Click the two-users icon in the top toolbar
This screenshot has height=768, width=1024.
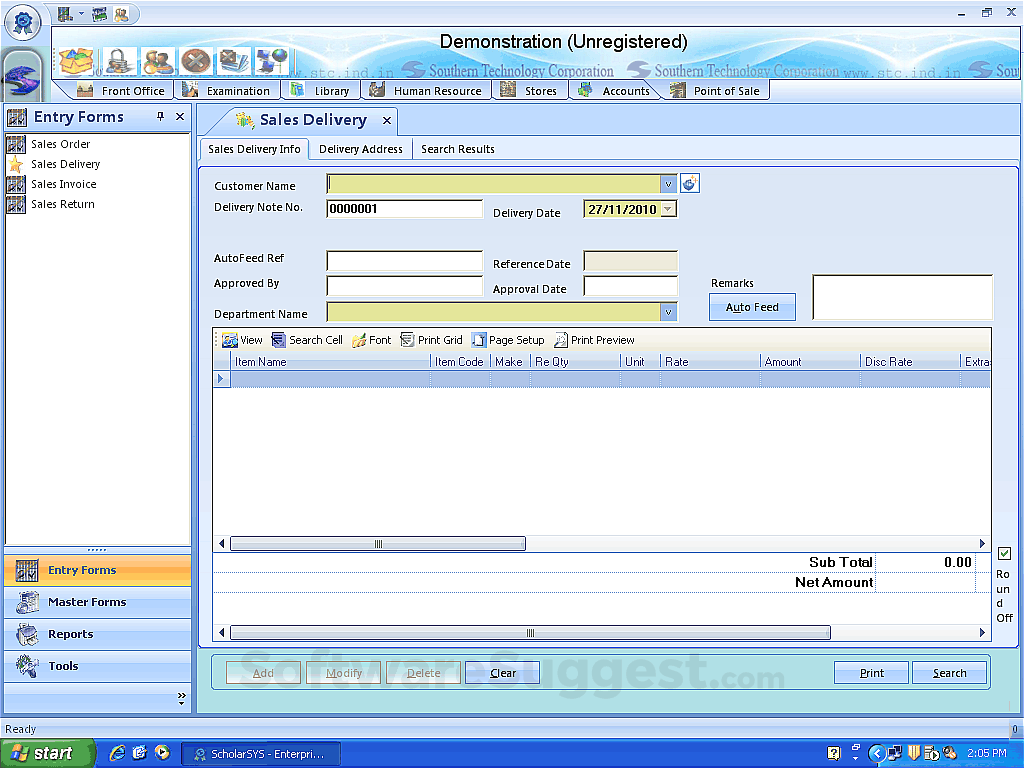coord(158,61)
